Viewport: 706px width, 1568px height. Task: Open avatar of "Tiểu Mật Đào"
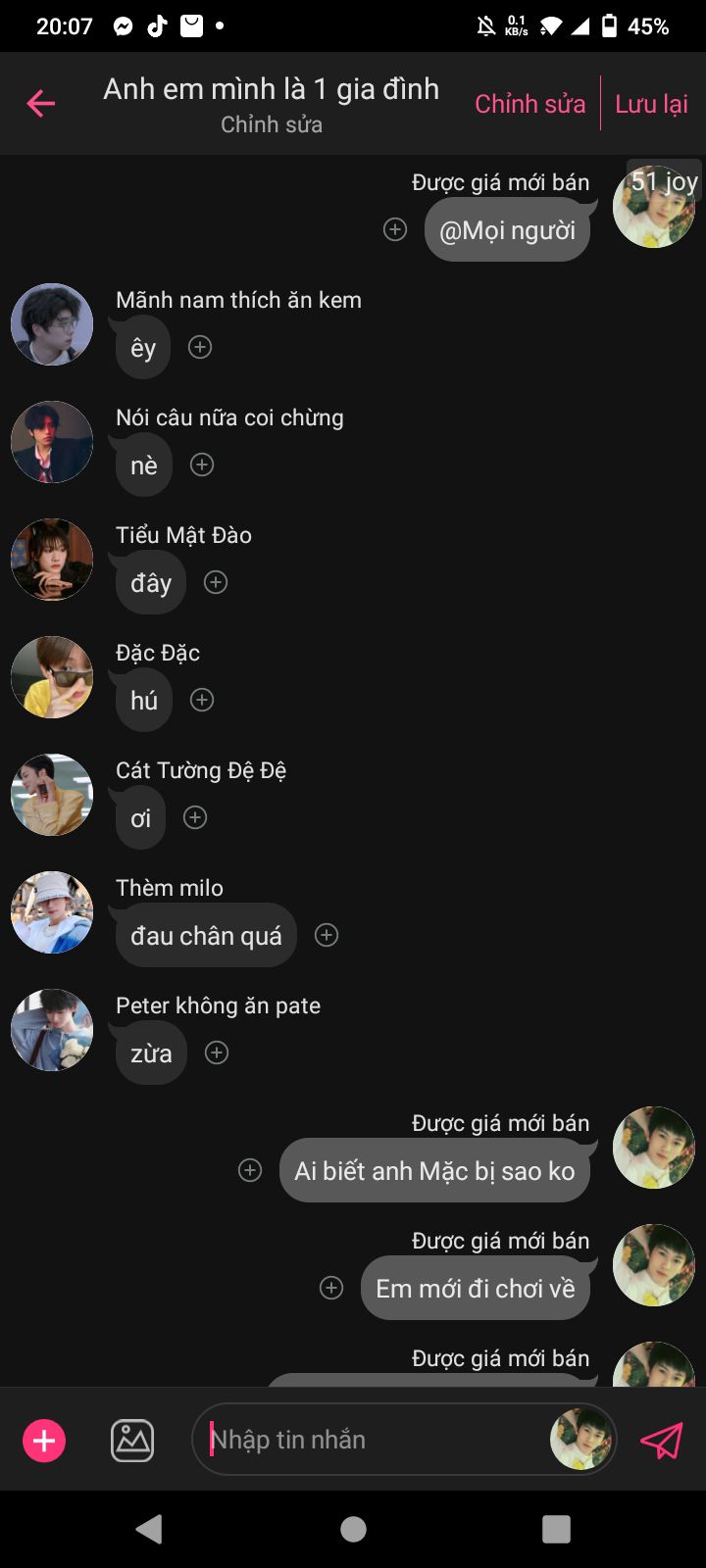point(52,560)
